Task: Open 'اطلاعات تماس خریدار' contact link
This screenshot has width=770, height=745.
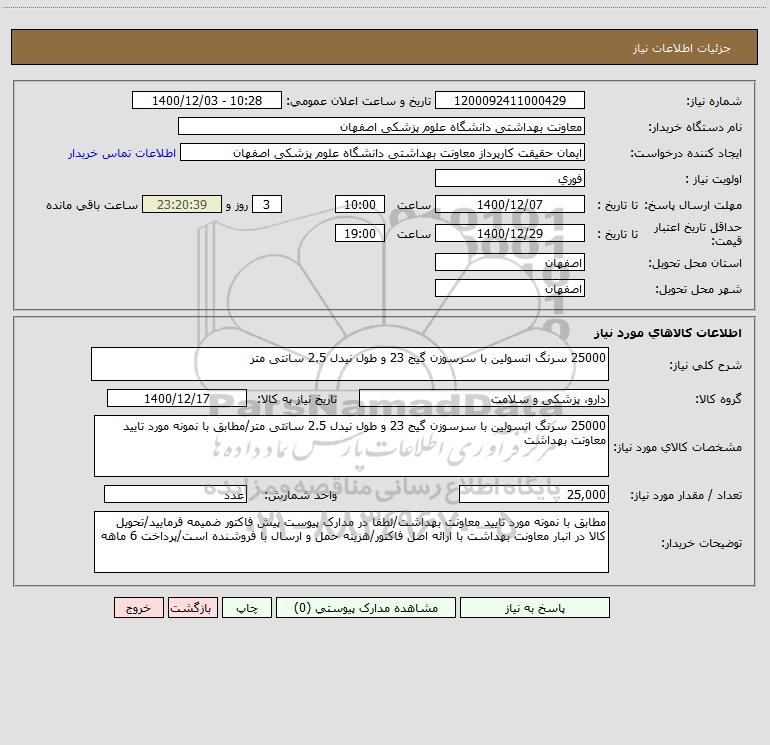Action: click(x=122, y=153)
